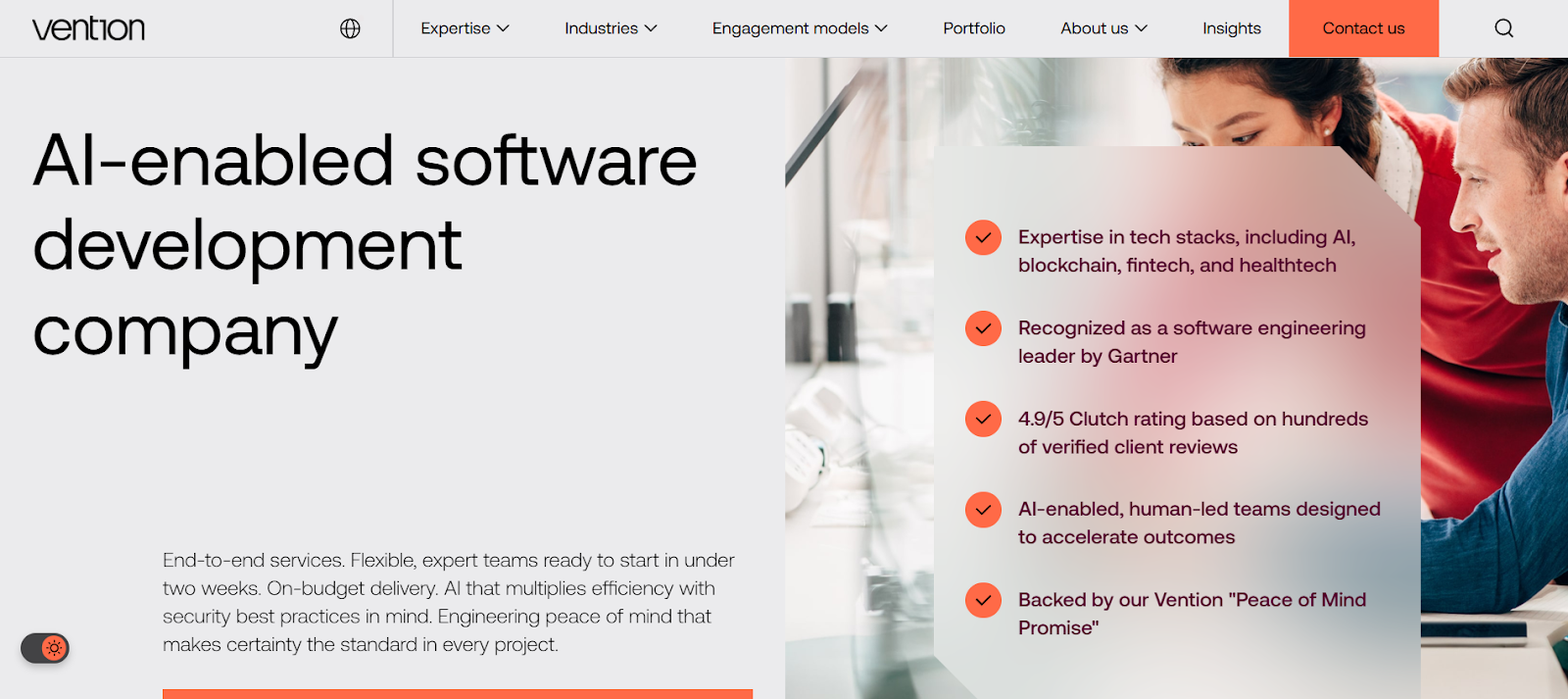Expand the Engagement models dropdown

[x=799, y=28]
